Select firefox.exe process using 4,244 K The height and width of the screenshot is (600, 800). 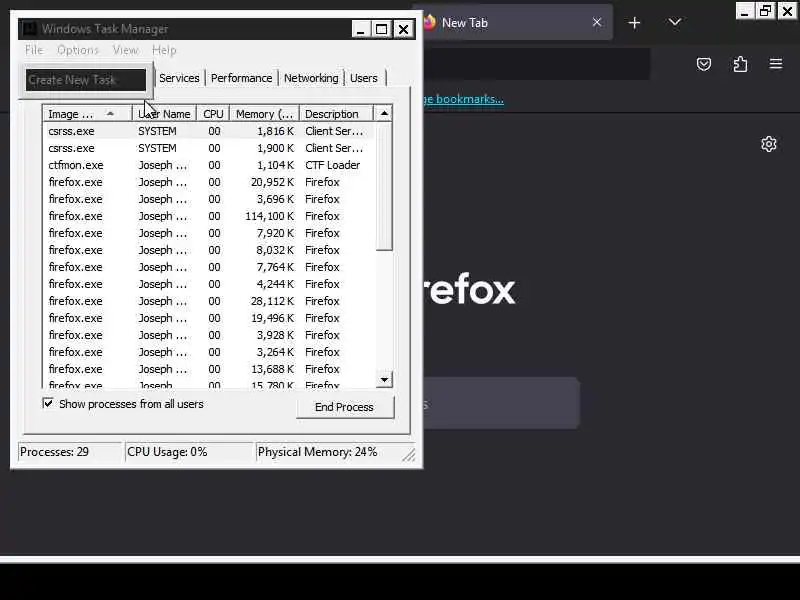[209, 284]
